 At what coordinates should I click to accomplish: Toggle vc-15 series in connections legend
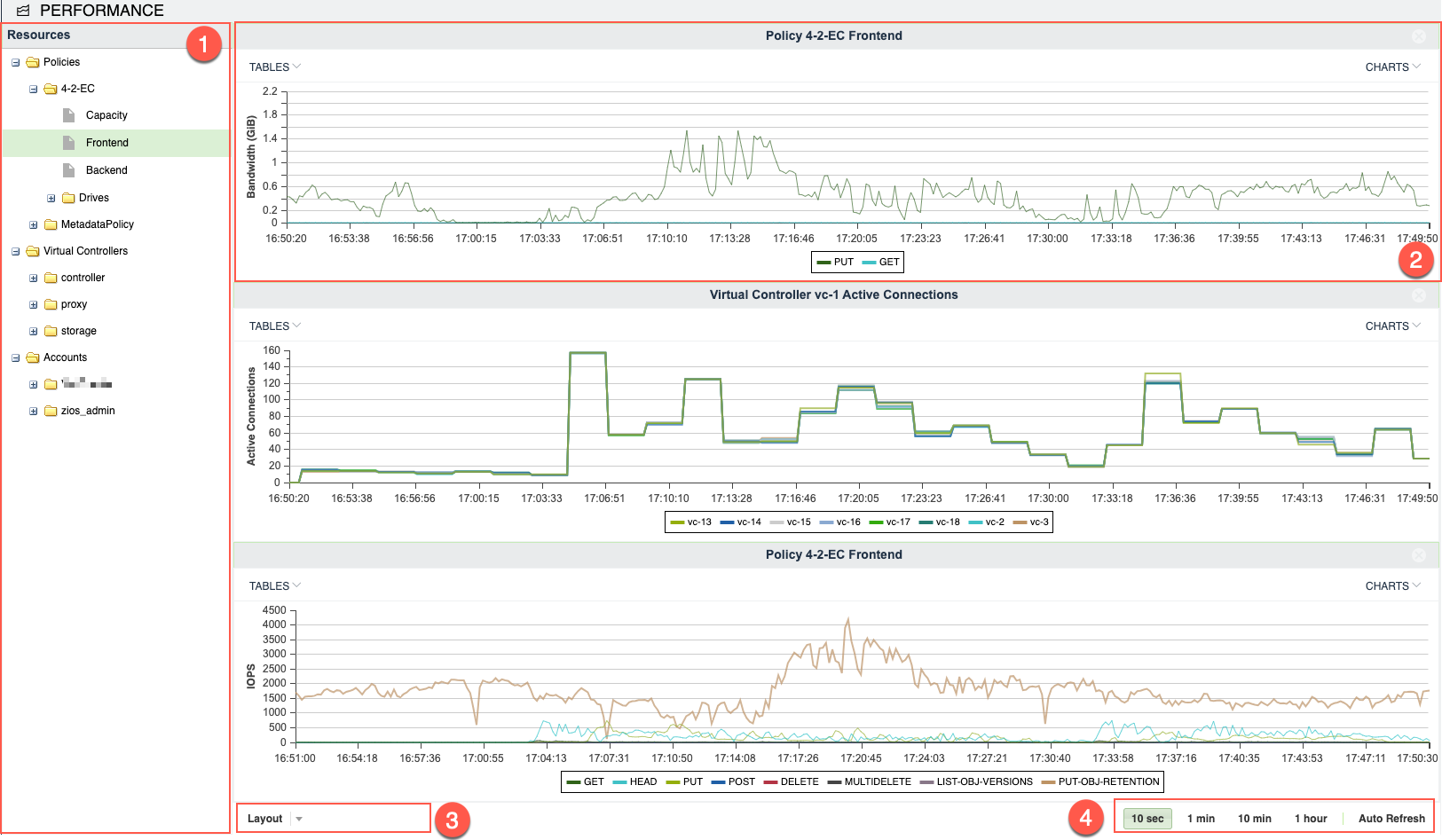(790, 522)
